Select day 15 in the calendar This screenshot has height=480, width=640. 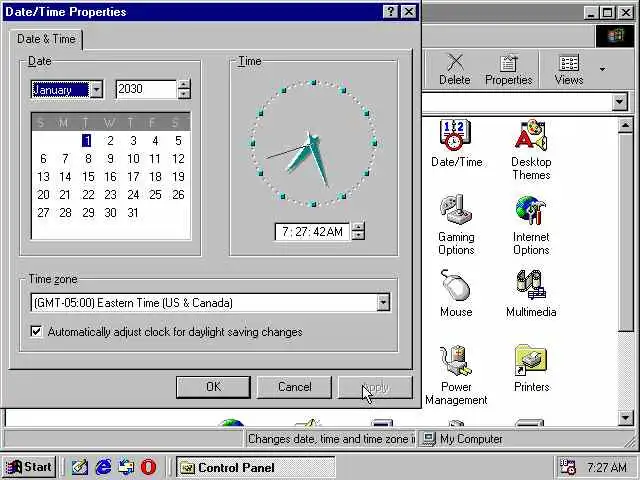(x=88, y=176)
